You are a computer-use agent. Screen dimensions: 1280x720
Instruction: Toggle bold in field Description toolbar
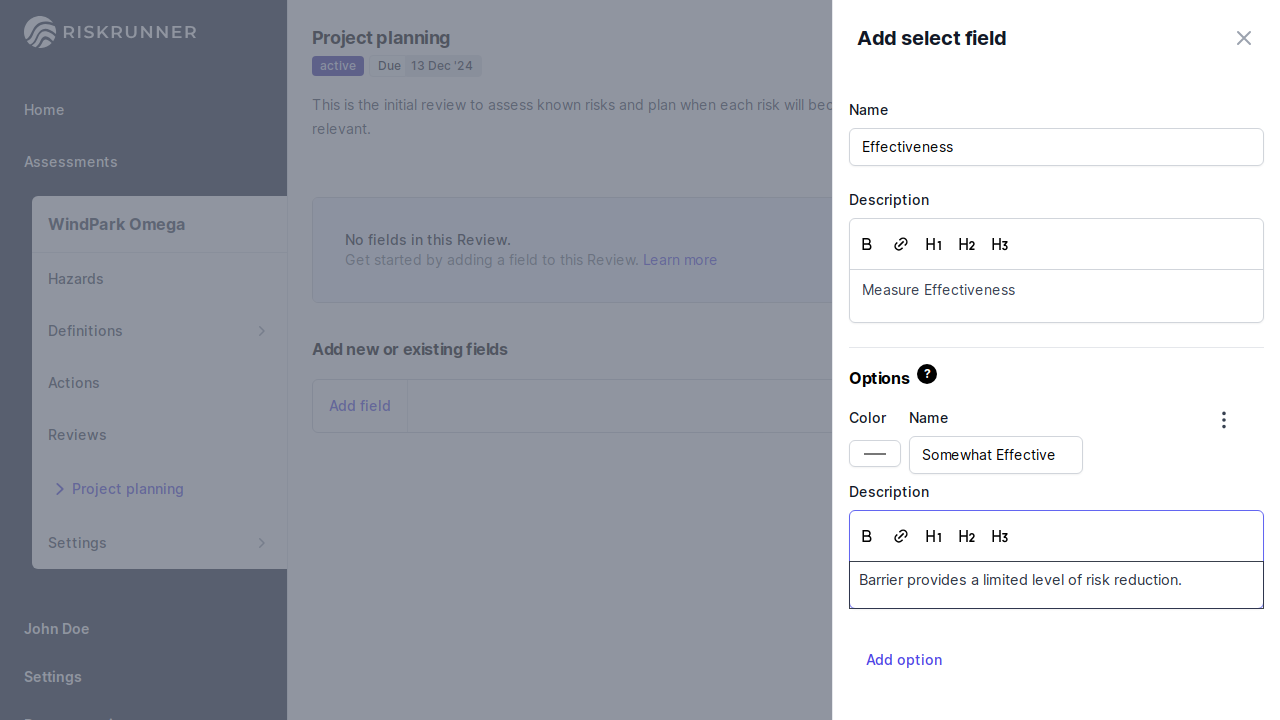[x=867, y=244]
